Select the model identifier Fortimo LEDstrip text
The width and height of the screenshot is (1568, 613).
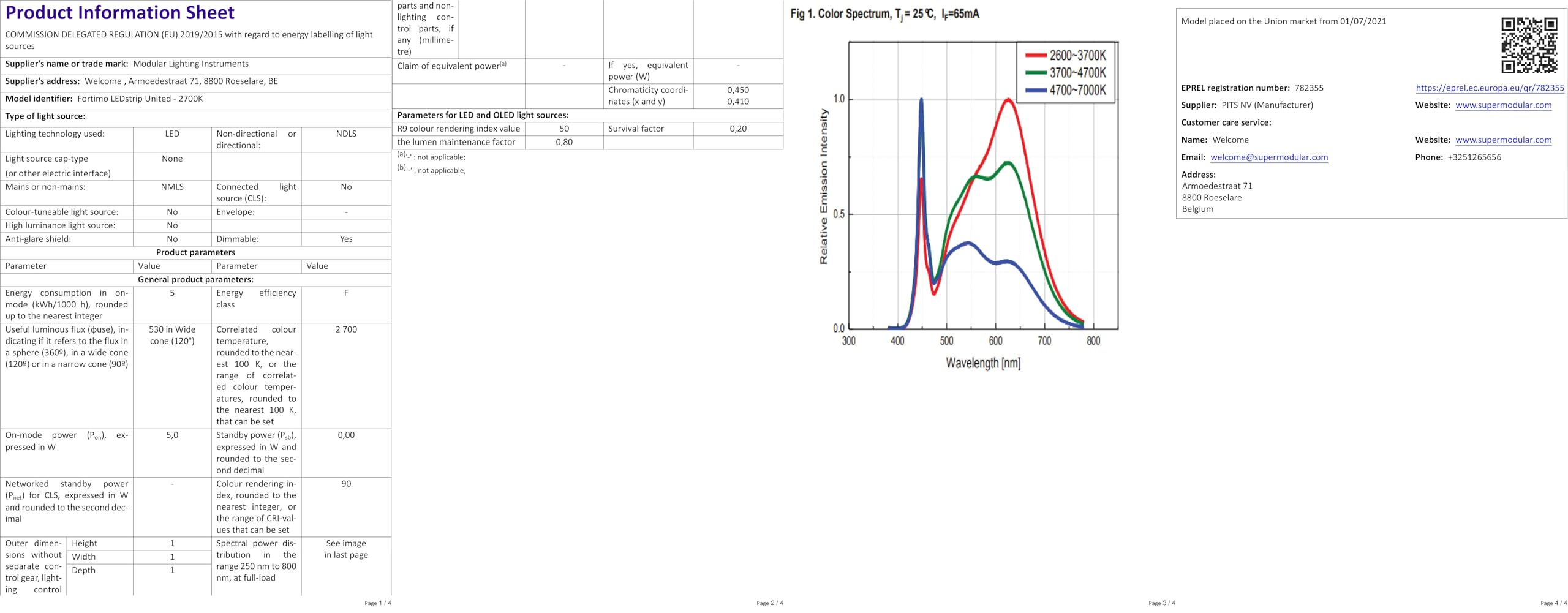(x=140, y=99)
